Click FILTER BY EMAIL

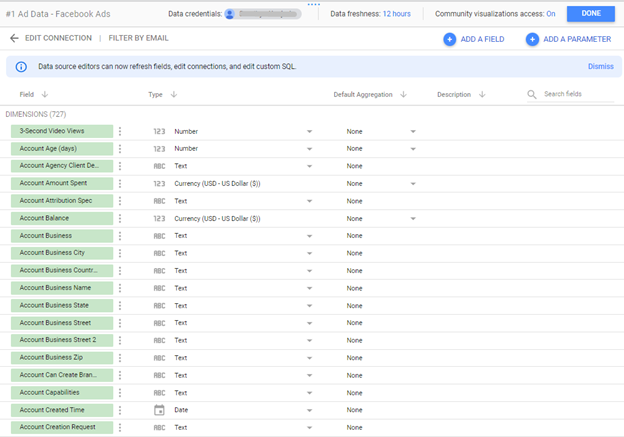pos(138,38)
